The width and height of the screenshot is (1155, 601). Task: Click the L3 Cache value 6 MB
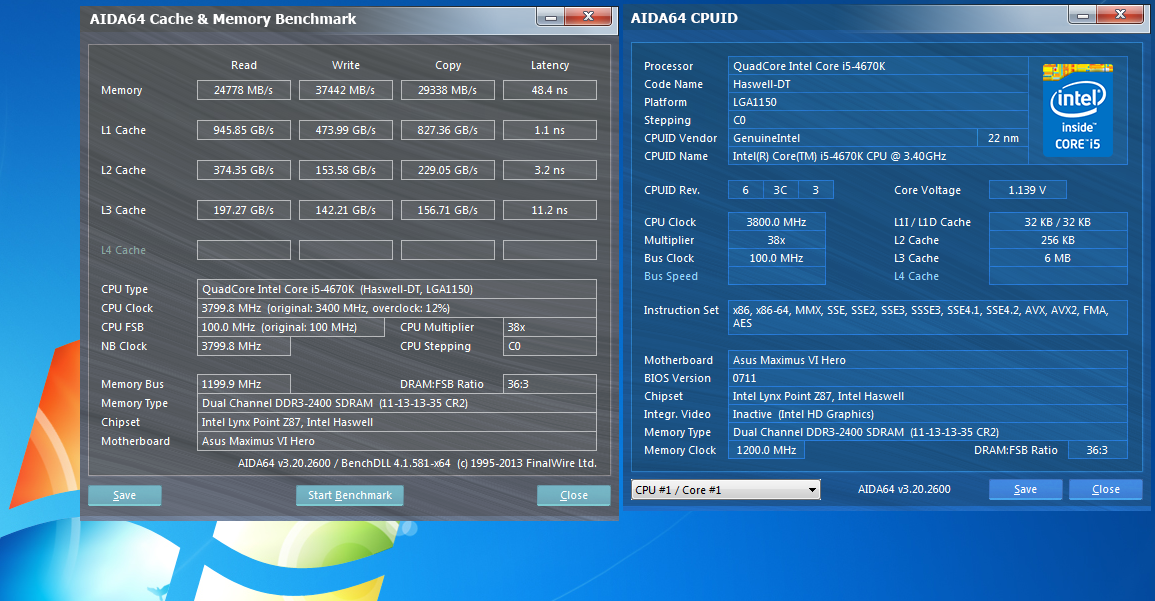pos(1058,258)
